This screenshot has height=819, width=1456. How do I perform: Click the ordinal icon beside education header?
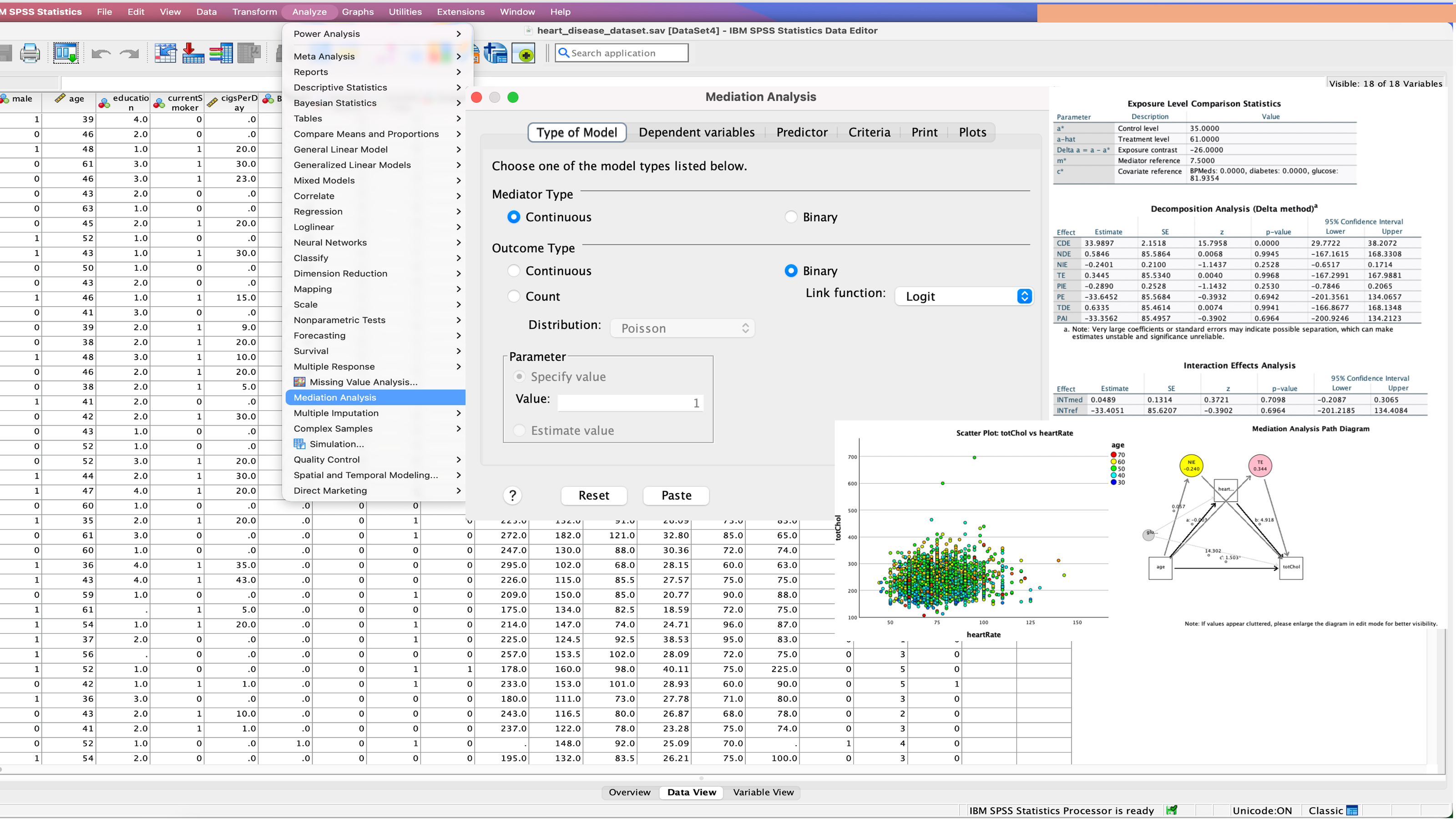tap(104, 103)
